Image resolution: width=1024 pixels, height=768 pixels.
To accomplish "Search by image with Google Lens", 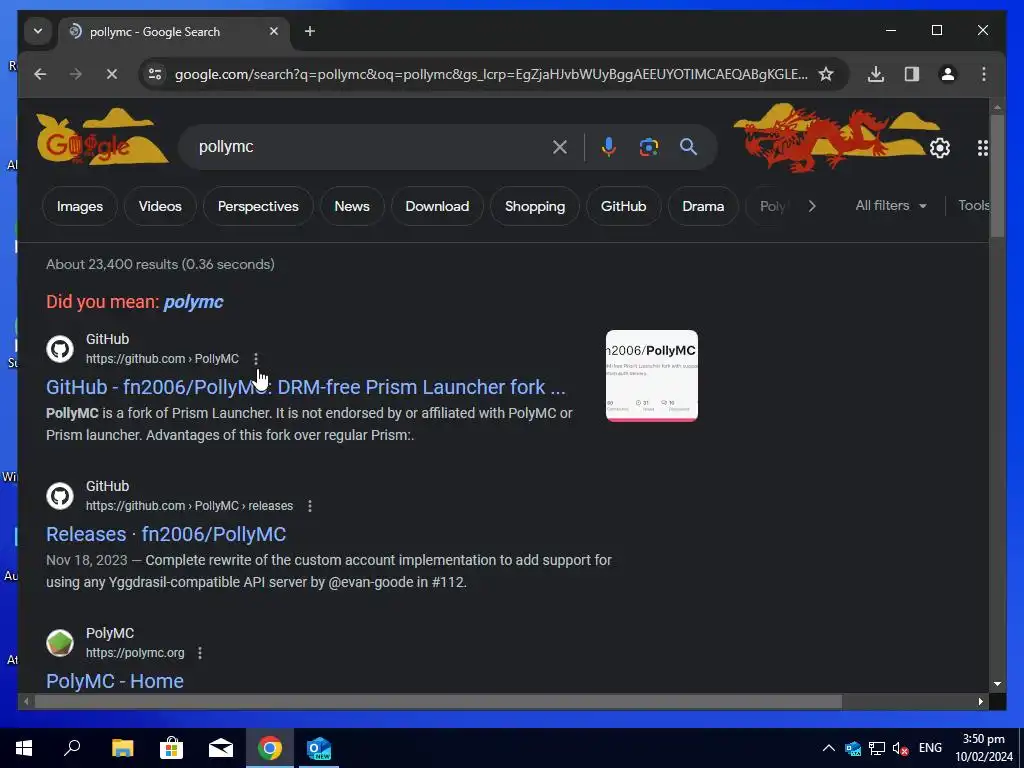I will pos(648,147).
